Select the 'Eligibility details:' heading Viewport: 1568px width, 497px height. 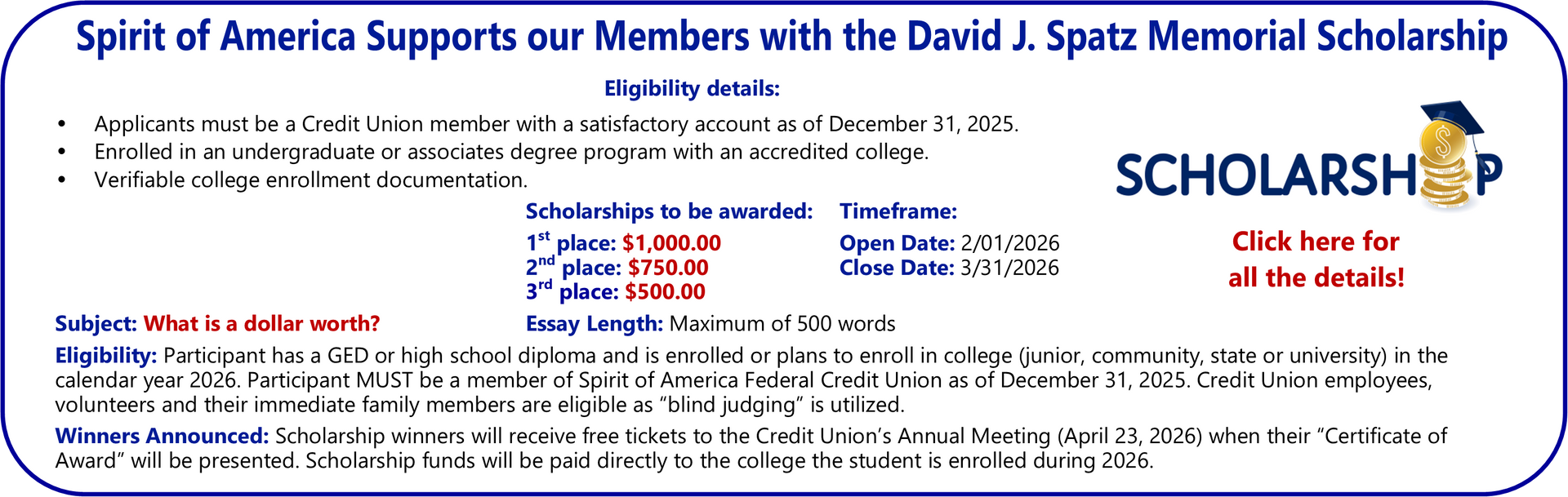(692, 88)
